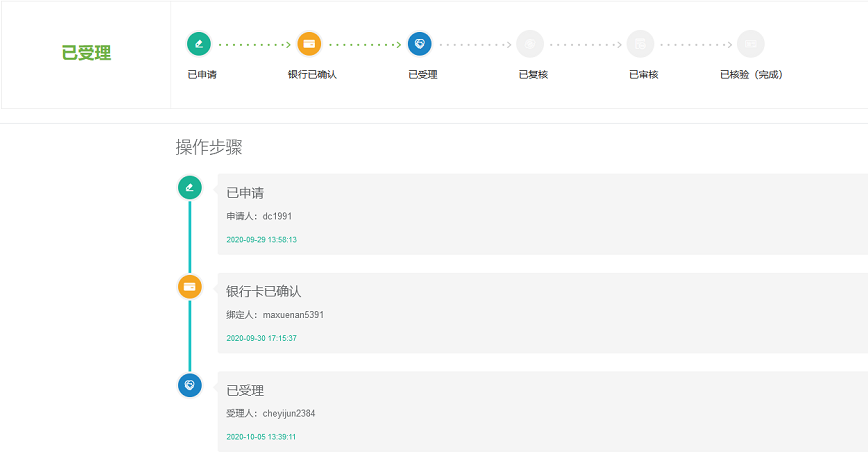
Task: Click the 已核验（完成）step label
Action: click(751, 75)
